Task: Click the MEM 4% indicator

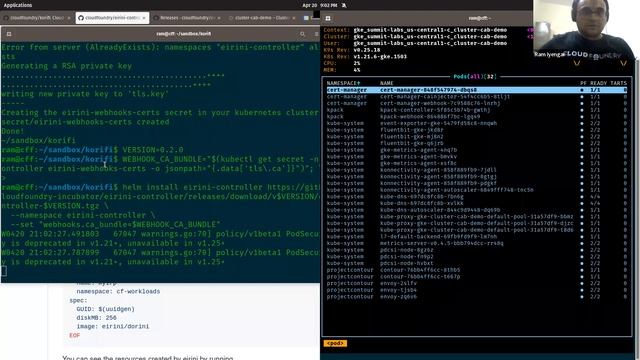Action: tap(342, 70)
